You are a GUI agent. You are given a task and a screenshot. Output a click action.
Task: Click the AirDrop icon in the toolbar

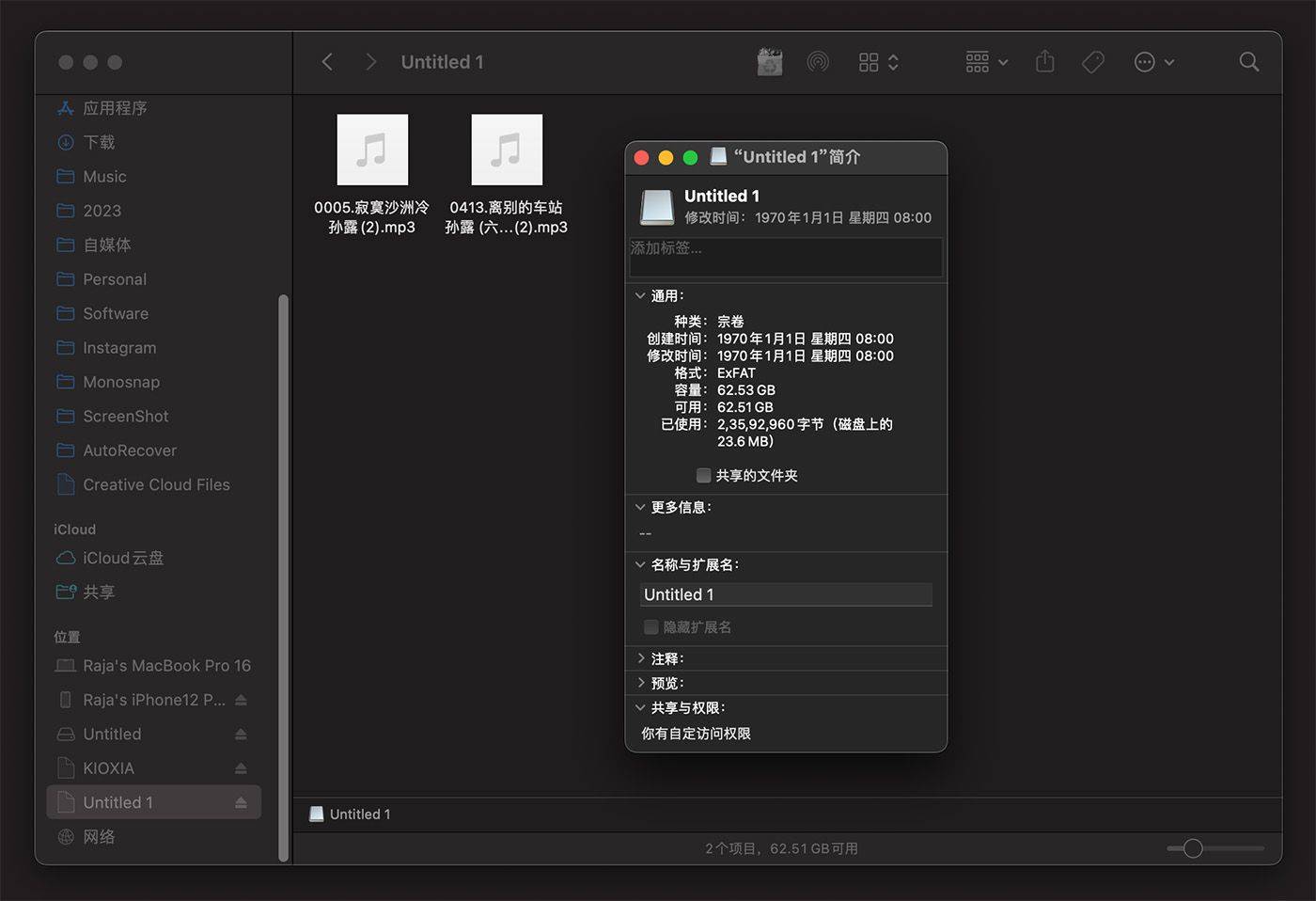818,62
